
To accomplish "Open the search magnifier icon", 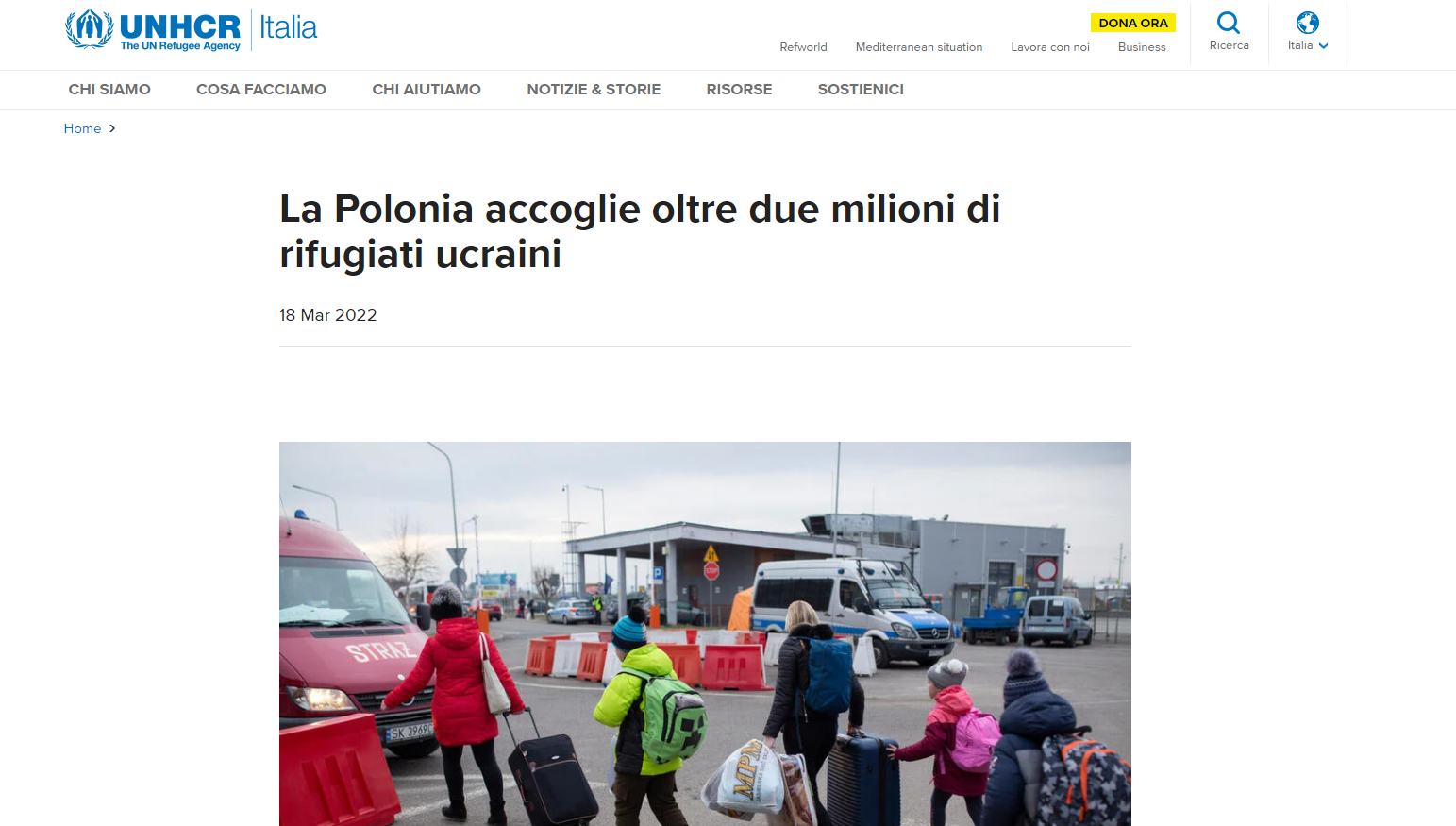I will [1229, 23].
